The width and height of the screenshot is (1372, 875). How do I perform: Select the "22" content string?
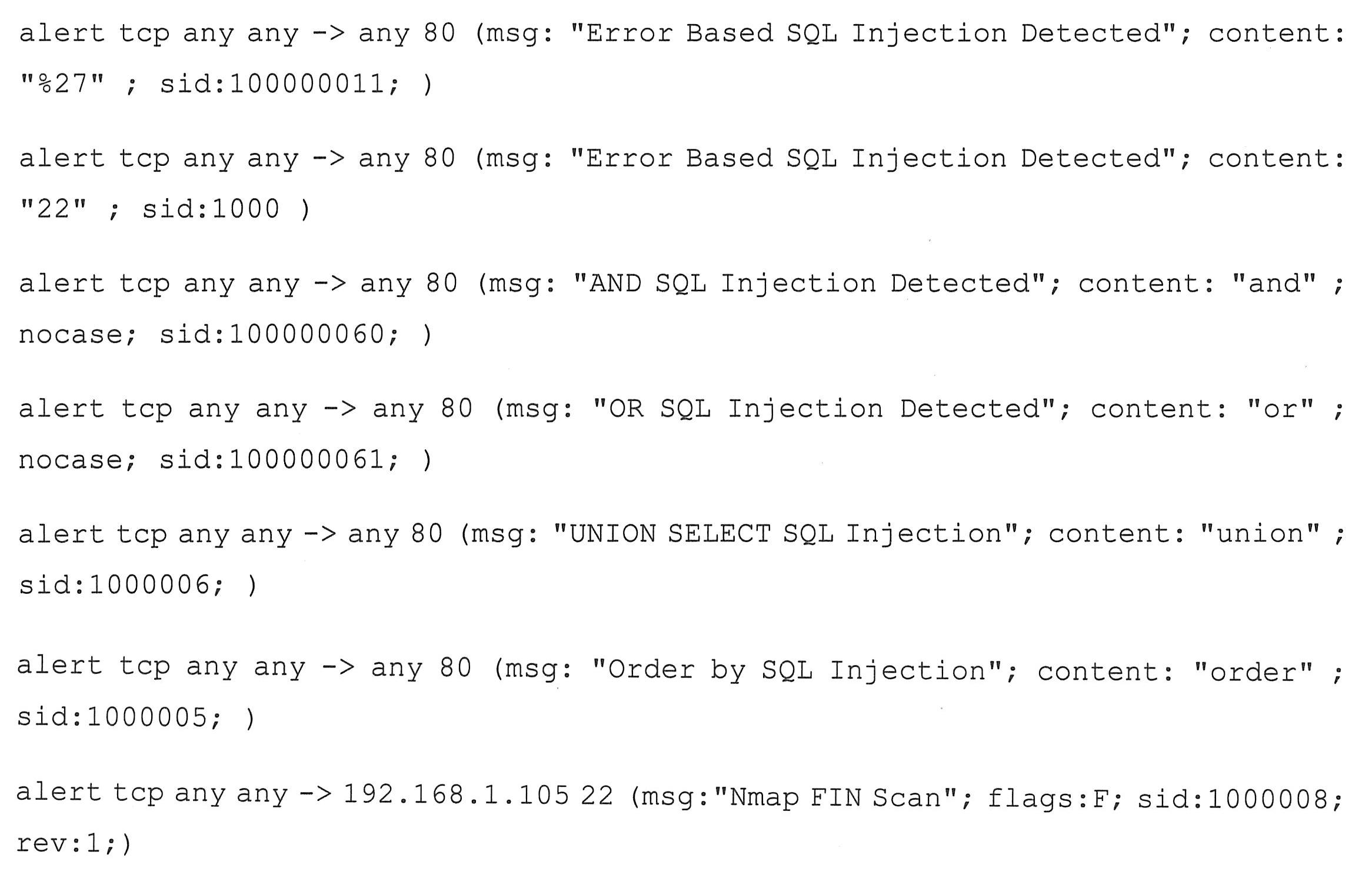[53, 209]
